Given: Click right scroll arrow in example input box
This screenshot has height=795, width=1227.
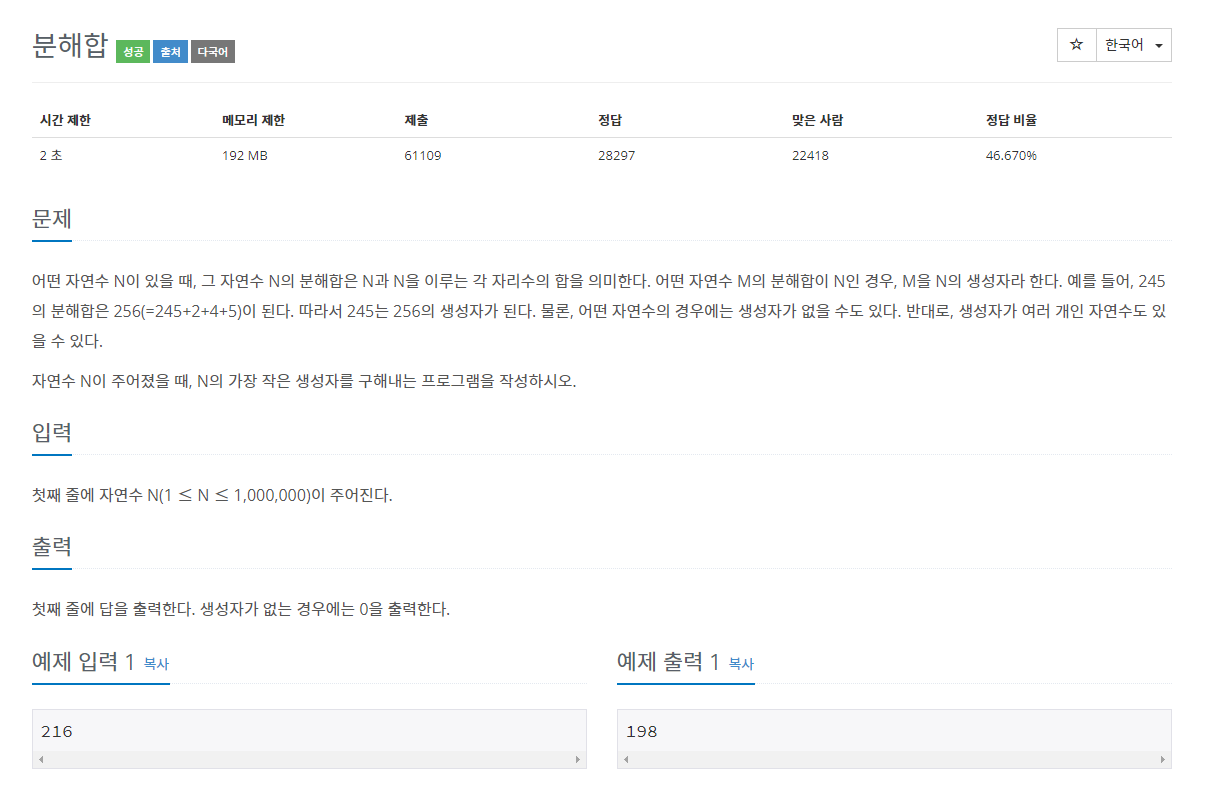Looking at the screenshot, I should [x=578, y=760].
